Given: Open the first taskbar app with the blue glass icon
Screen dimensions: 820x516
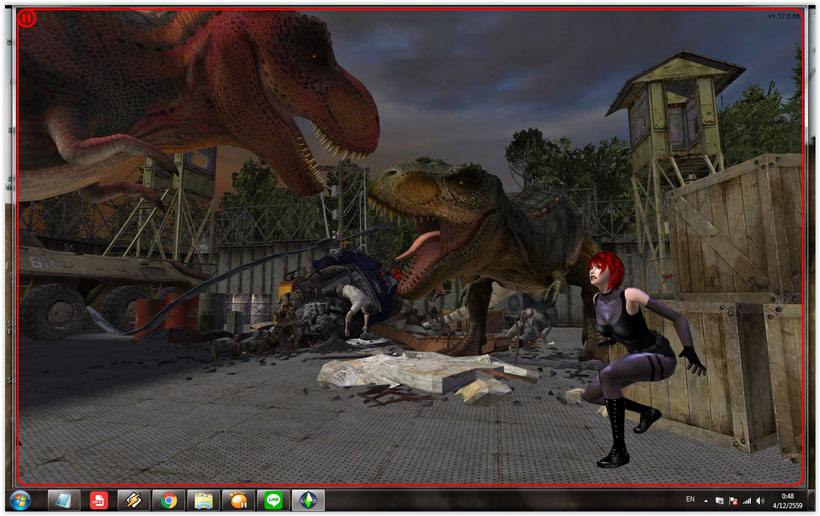Looking at the screenshot, I should 64,500.
